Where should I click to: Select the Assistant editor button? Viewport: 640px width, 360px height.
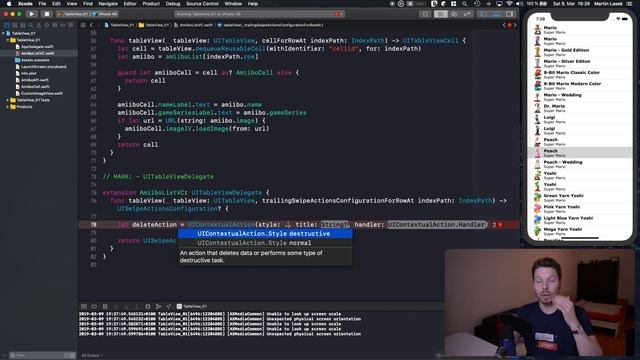click(x=453, y=14)
